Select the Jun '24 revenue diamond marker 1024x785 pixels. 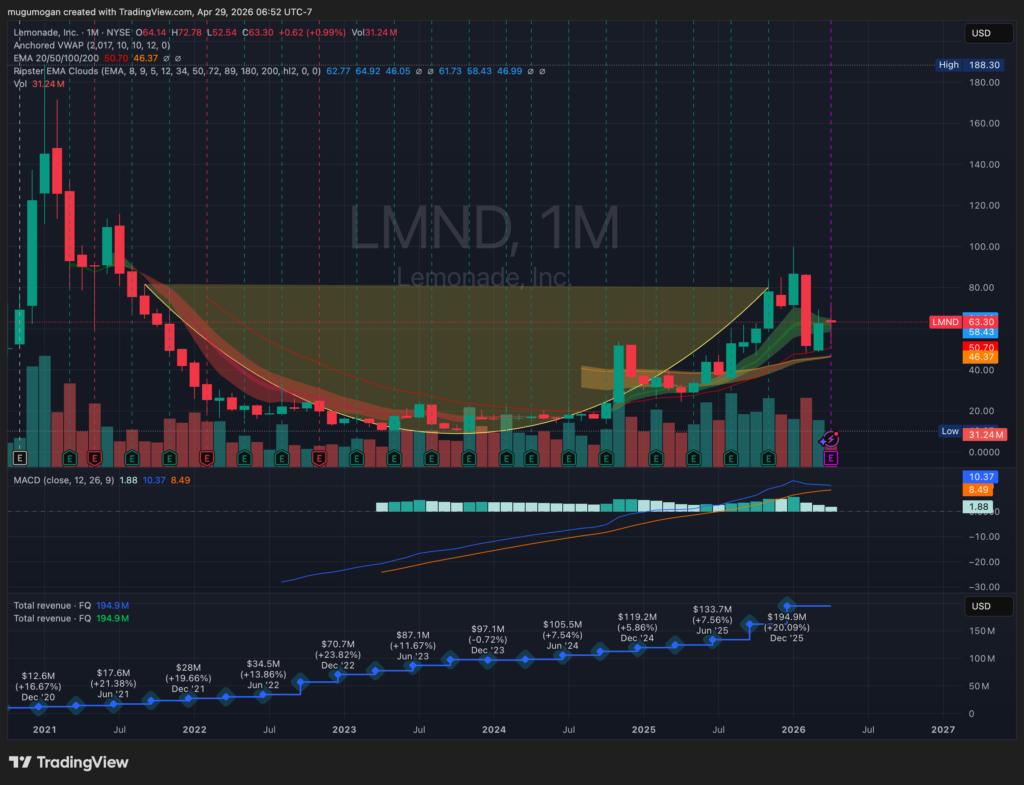click(563, 656)
